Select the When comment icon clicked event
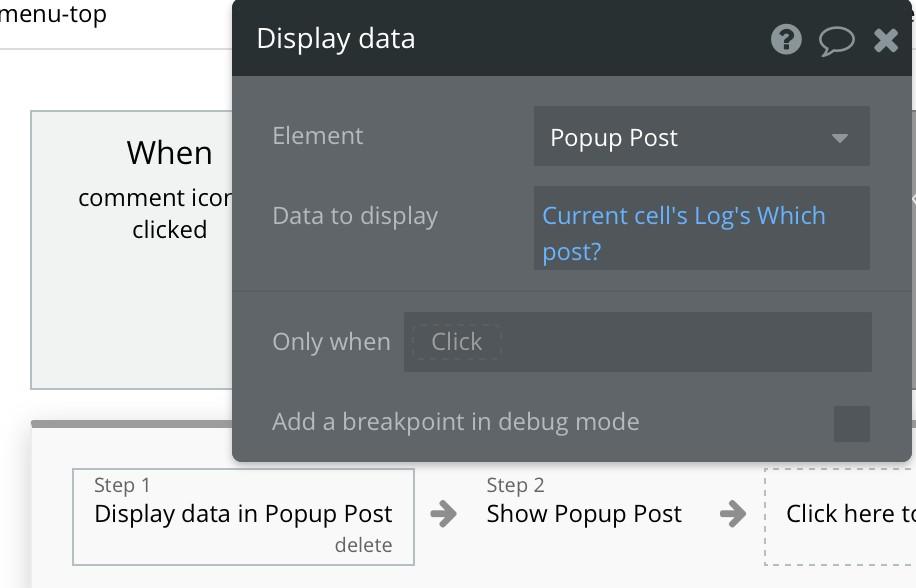The height and width of the screenshot is (588, 916). click(x=132, y=250)
